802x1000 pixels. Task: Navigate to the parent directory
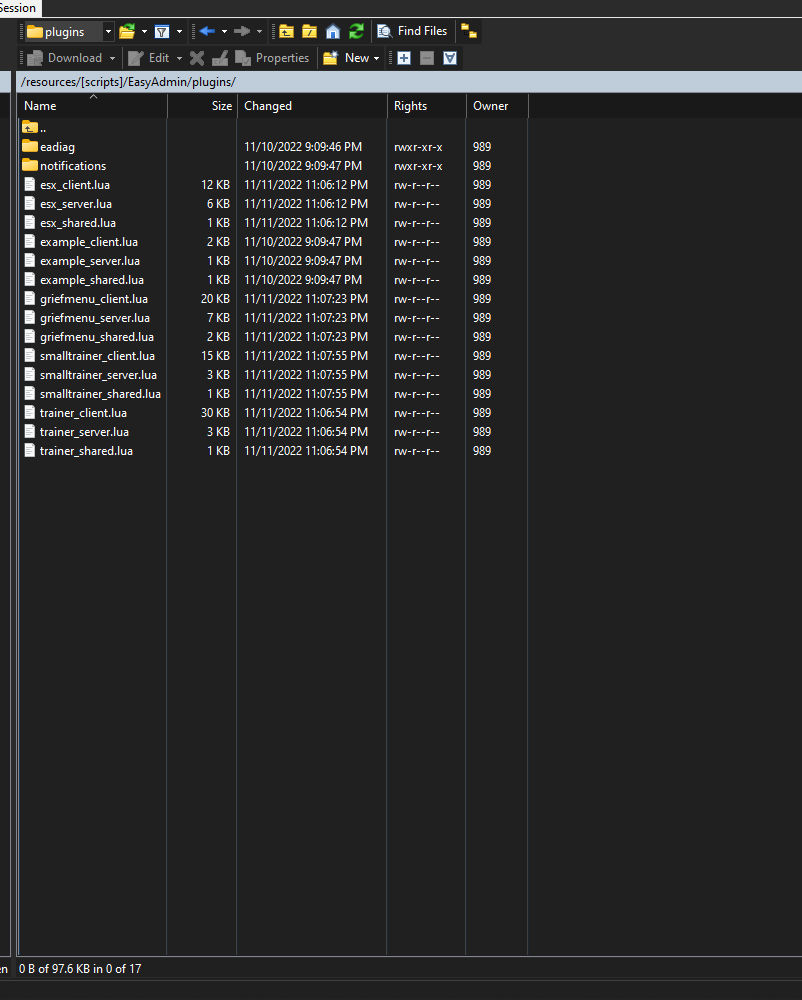pyautogui.click(x=287, y=31)
